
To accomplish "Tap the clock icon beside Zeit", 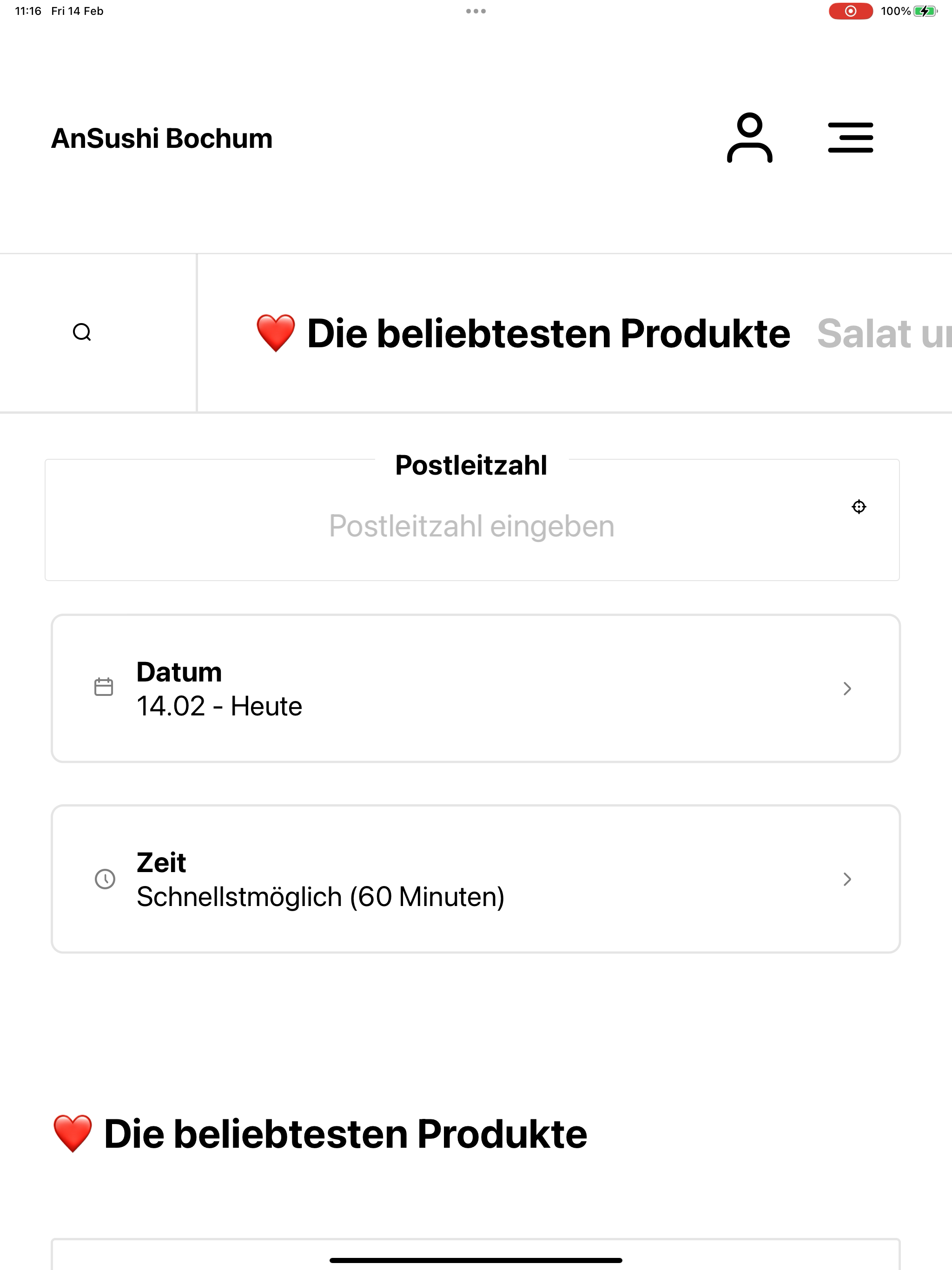I will pos(105,879).
